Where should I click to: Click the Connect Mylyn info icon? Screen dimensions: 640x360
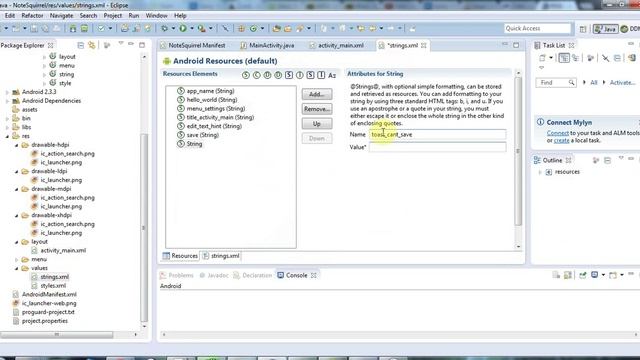(540, 122)
